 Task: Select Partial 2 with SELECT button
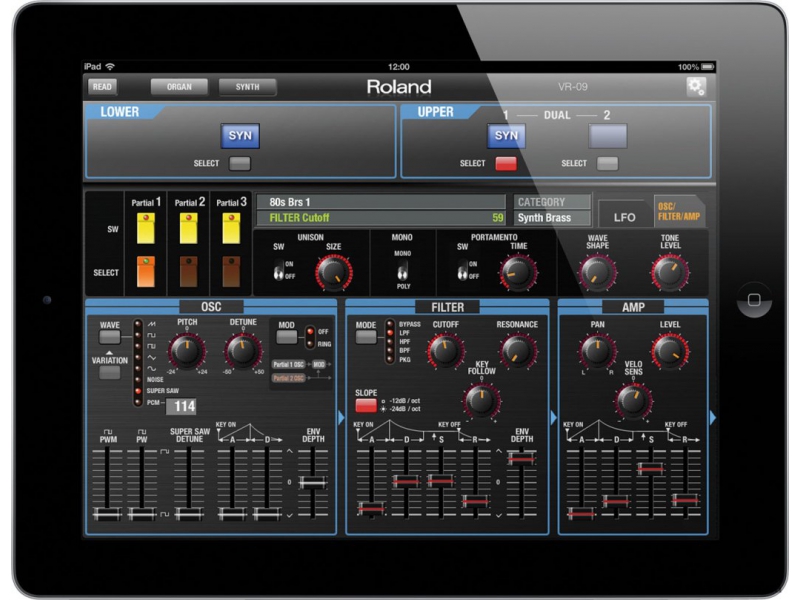point(188,271)
